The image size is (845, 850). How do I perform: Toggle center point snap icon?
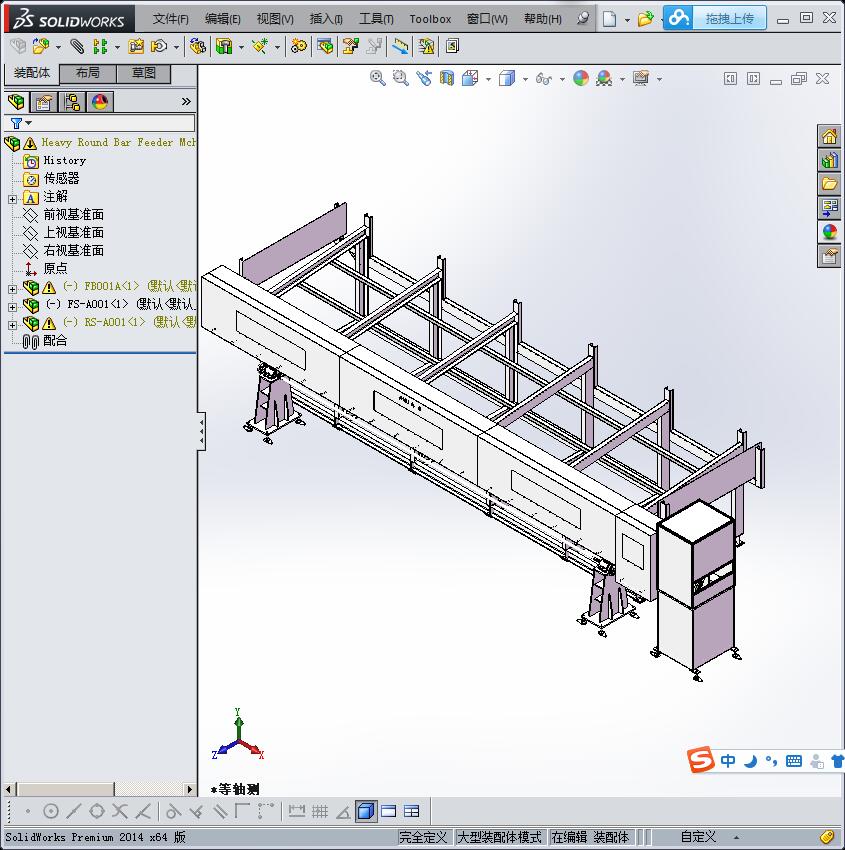(x=51, y=811)
